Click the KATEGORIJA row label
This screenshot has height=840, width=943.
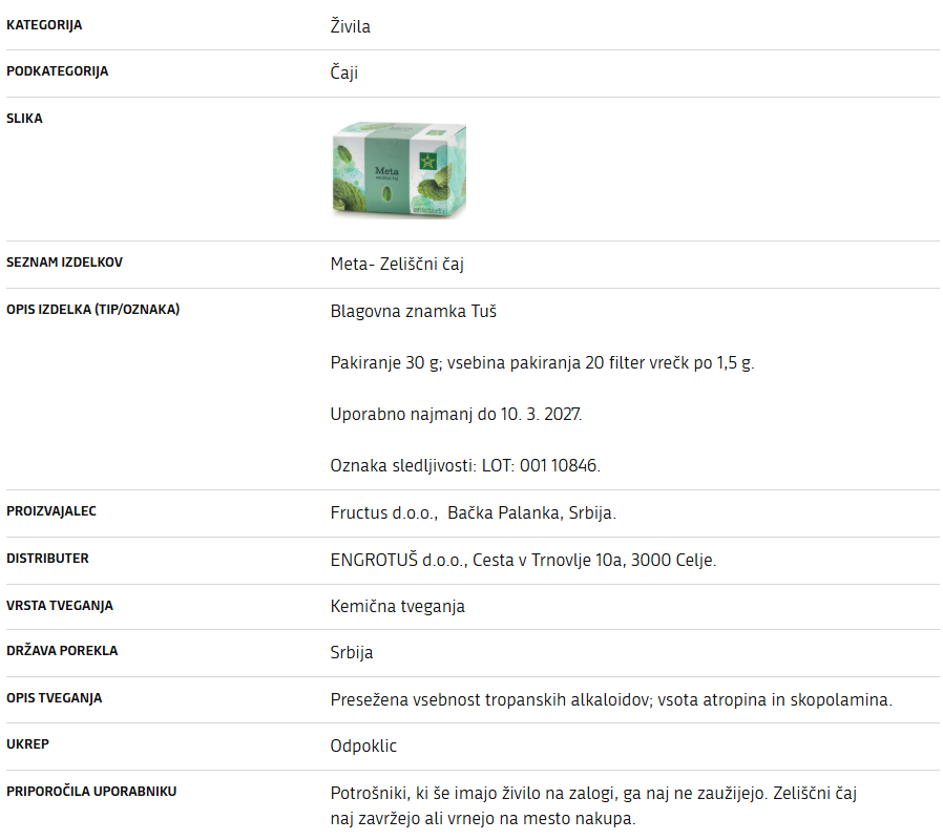(44, 25)
